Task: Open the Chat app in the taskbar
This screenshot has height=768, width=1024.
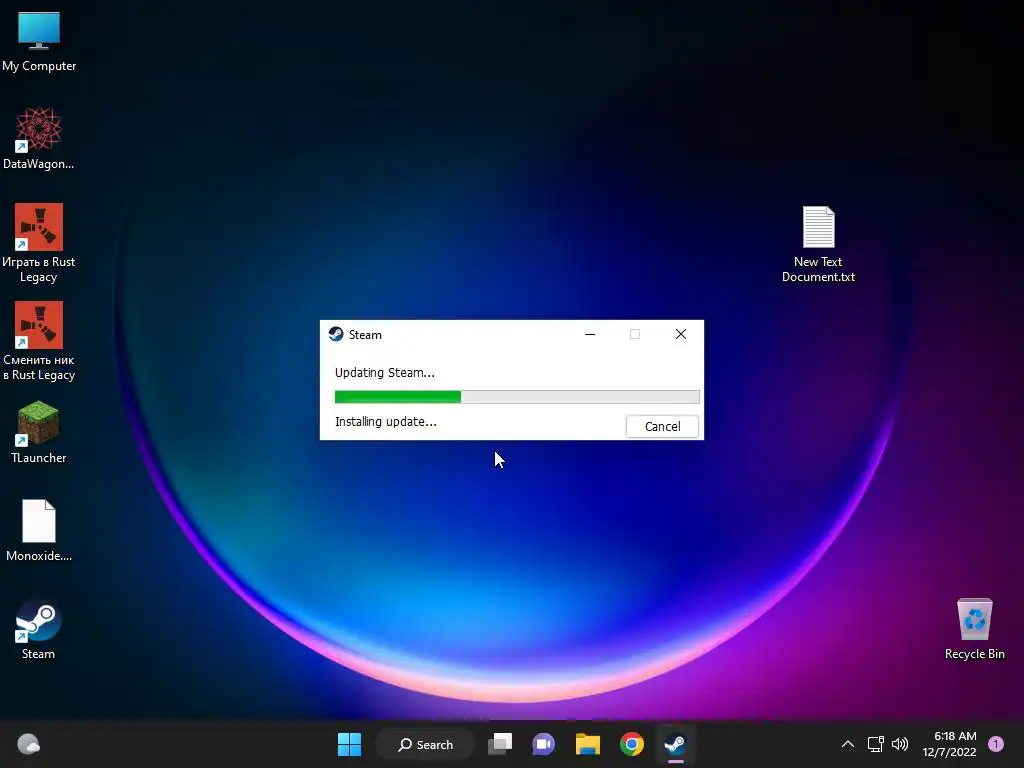Action: click(543, 744)
